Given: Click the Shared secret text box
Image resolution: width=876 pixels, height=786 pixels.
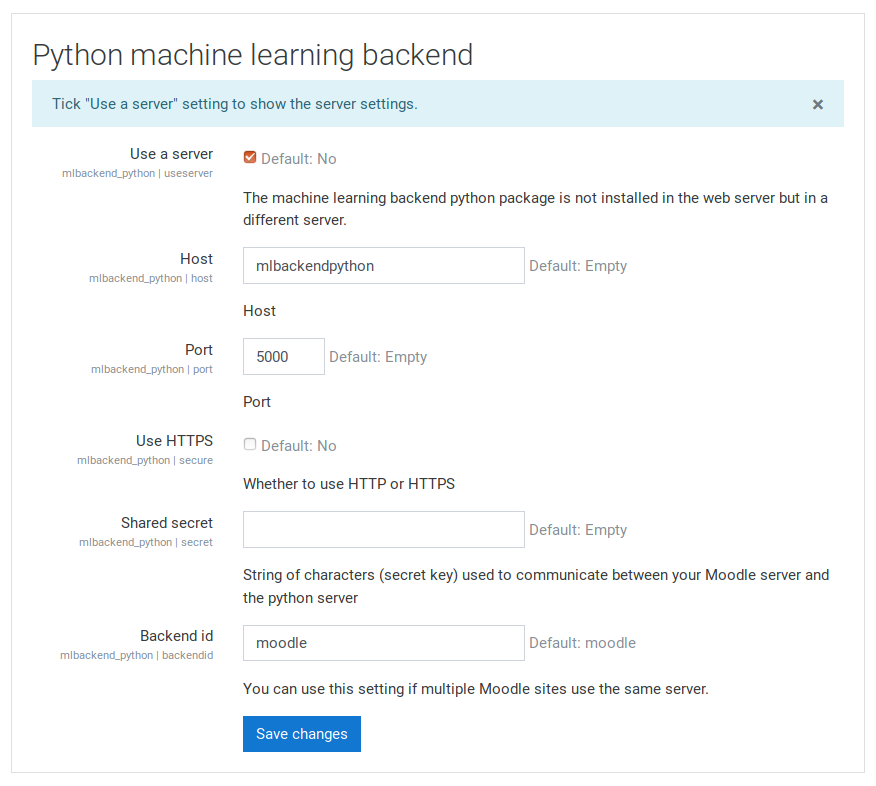Looking at the screenshot, I should [x=383, y=530].
